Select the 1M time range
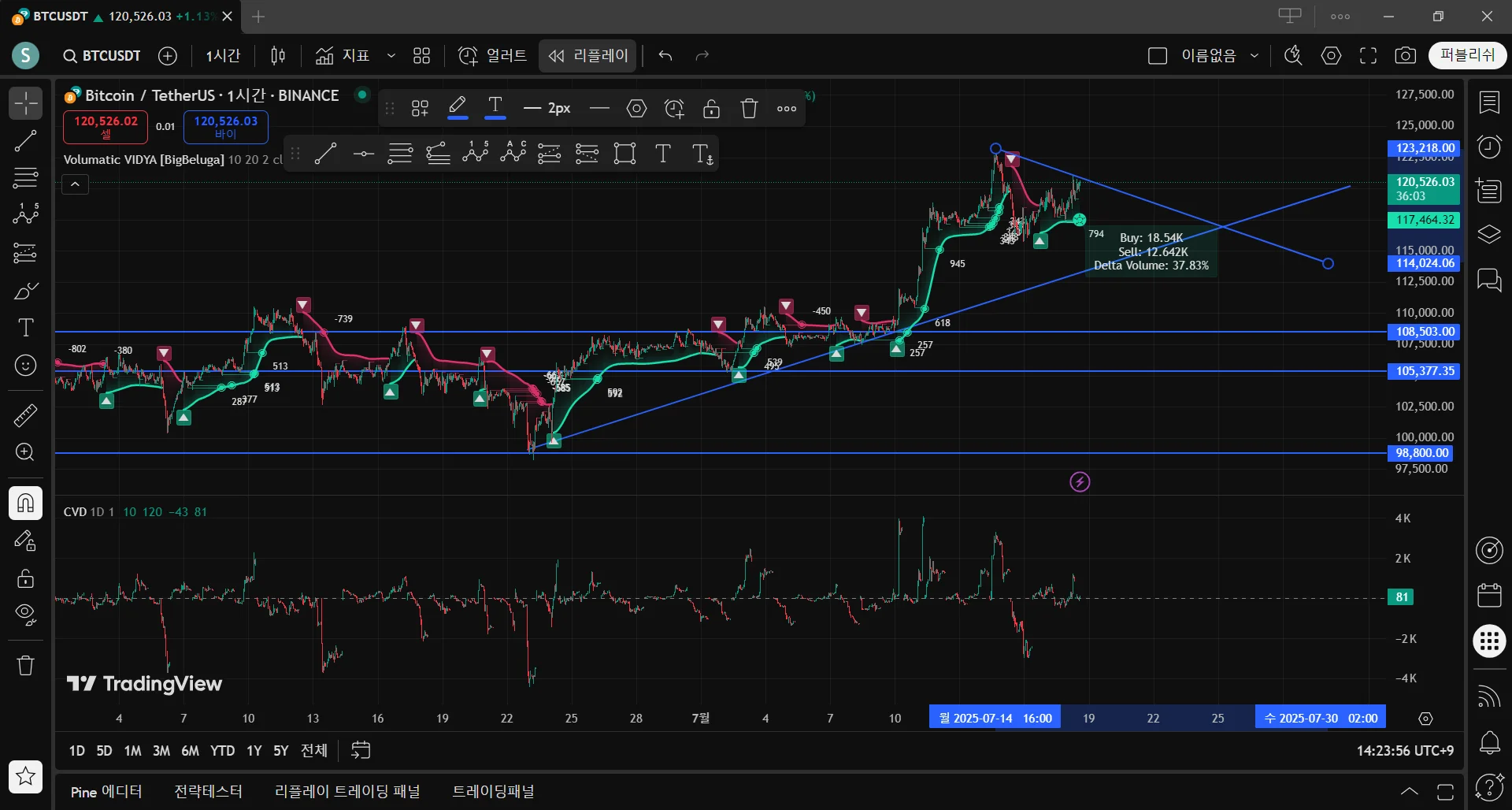Image resolution: width=1512 pixels, height=810 pixels. 132,751
